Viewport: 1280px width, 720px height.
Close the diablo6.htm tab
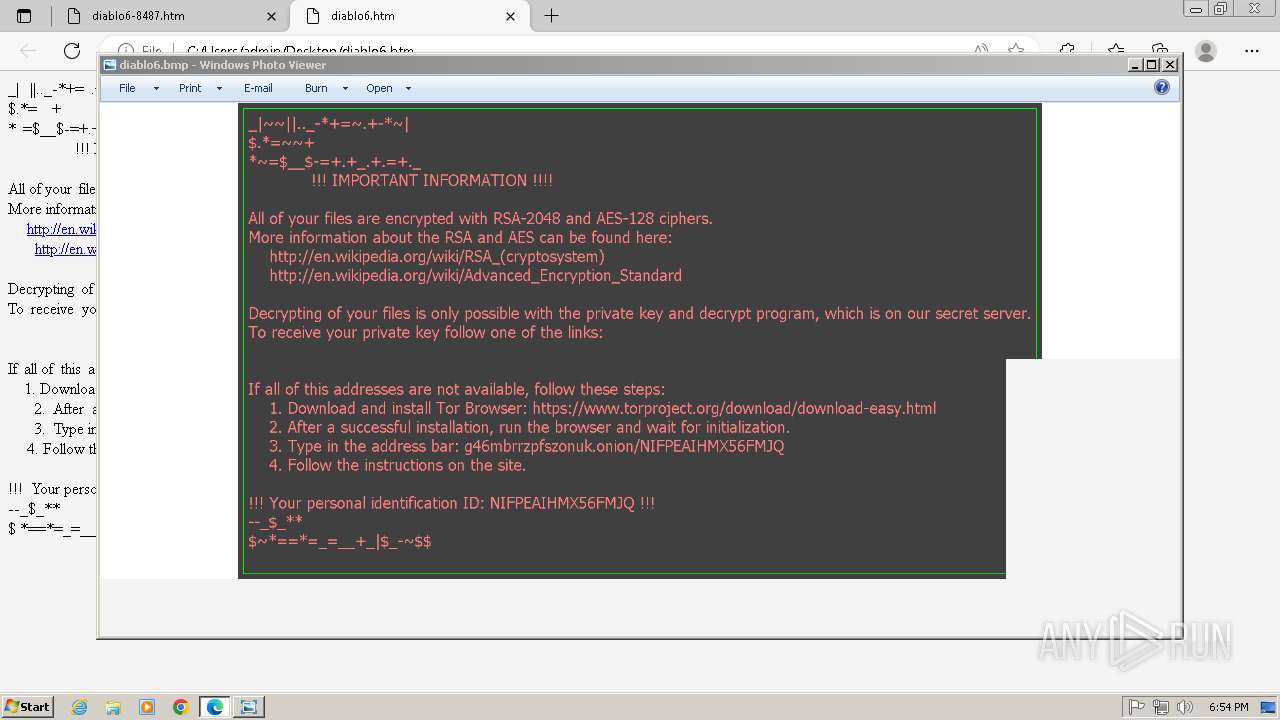[511, 16]
